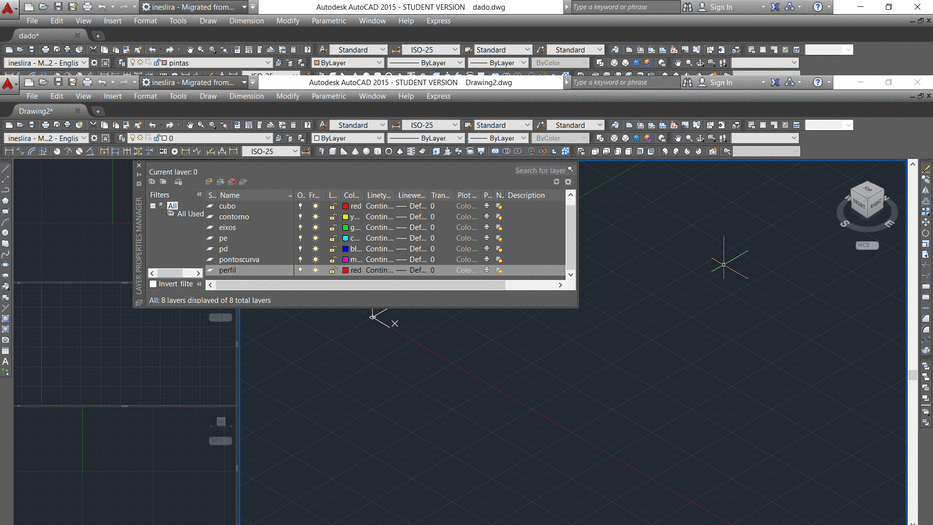Click the Pan hand icon in Drawing2 standard toolbar
This screenshot has height=525, width=933.
tap(189, 125)
